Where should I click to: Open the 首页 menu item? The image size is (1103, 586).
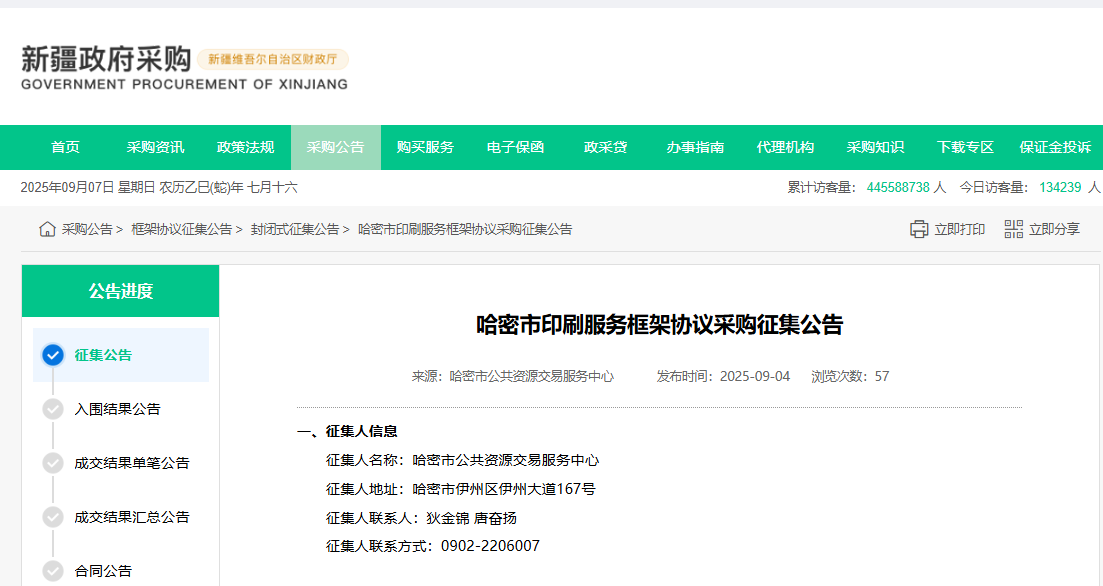(64, 147)
